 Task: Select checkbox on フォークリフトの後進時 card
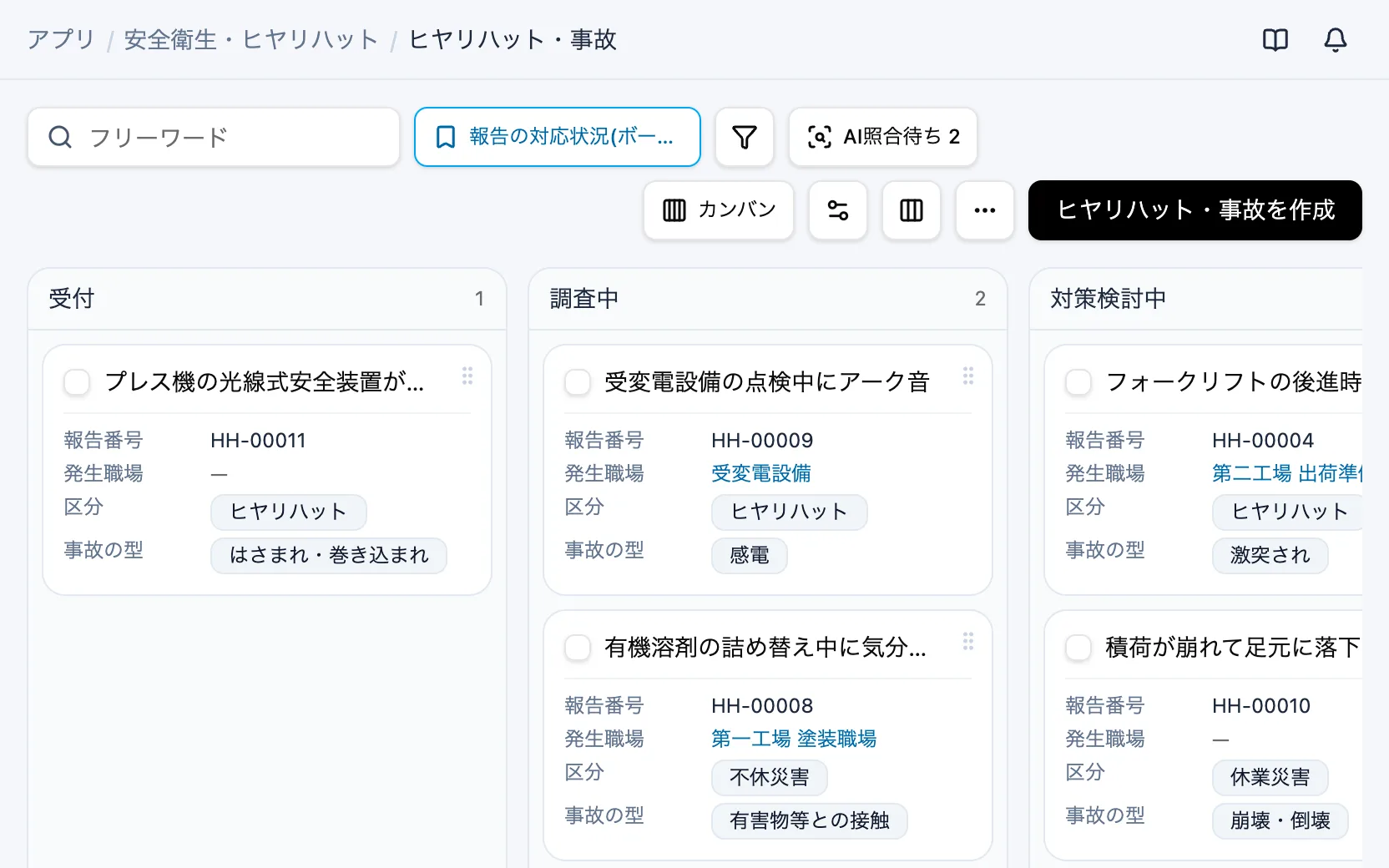pos(1078,382)
